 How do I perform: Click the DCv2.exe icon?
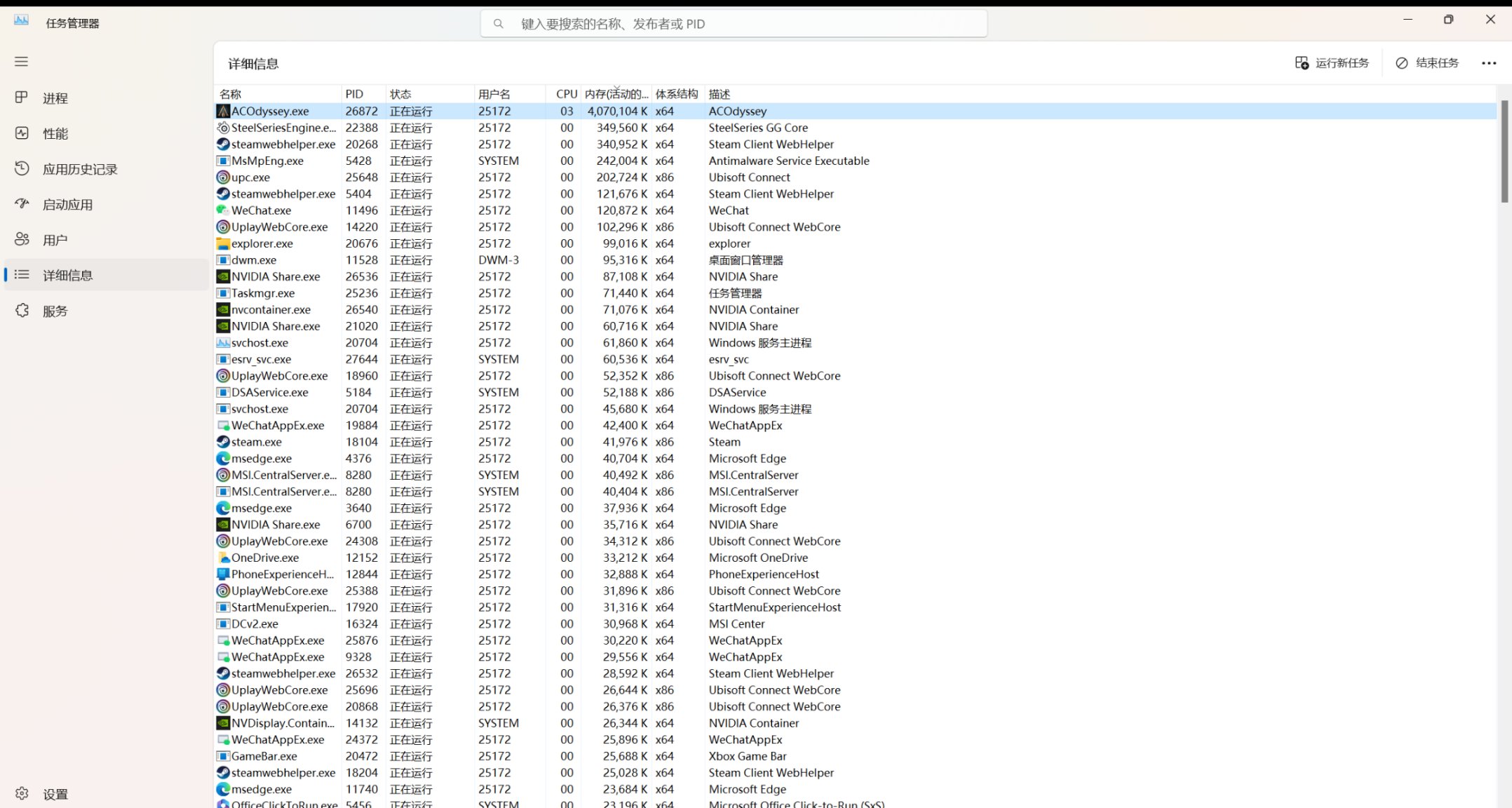(223, 624)
